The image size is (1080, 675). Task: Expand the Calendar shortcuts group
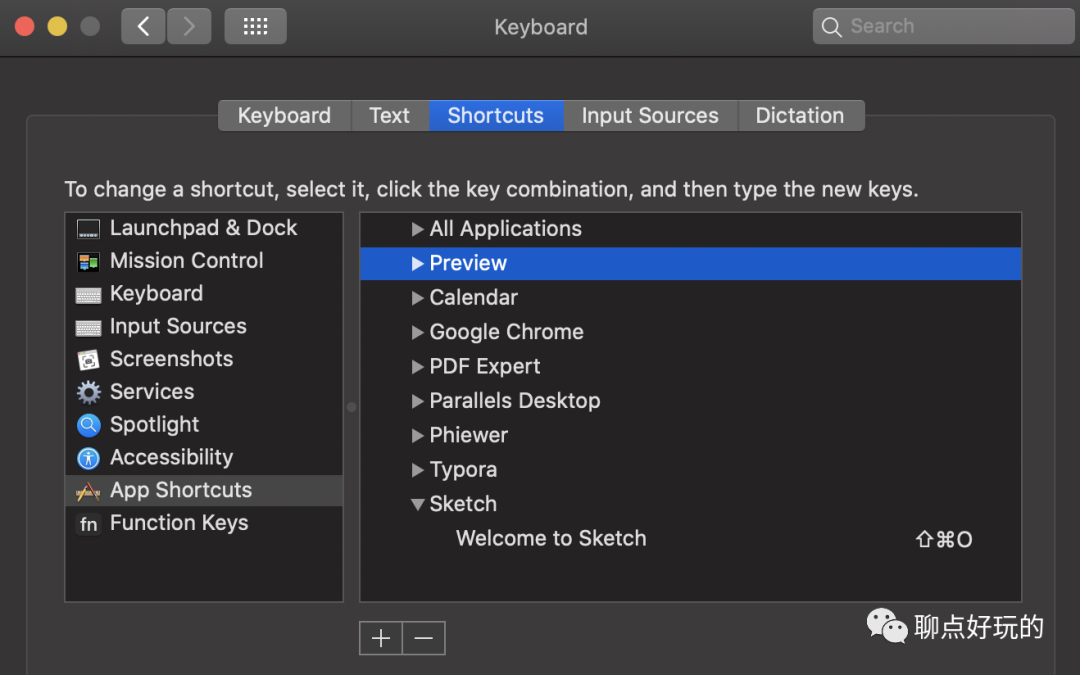417,298
